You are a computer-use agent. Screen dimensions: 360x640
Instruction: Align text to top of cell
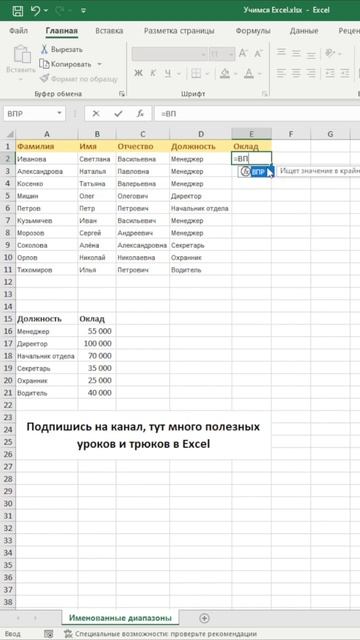coord(280,53)
